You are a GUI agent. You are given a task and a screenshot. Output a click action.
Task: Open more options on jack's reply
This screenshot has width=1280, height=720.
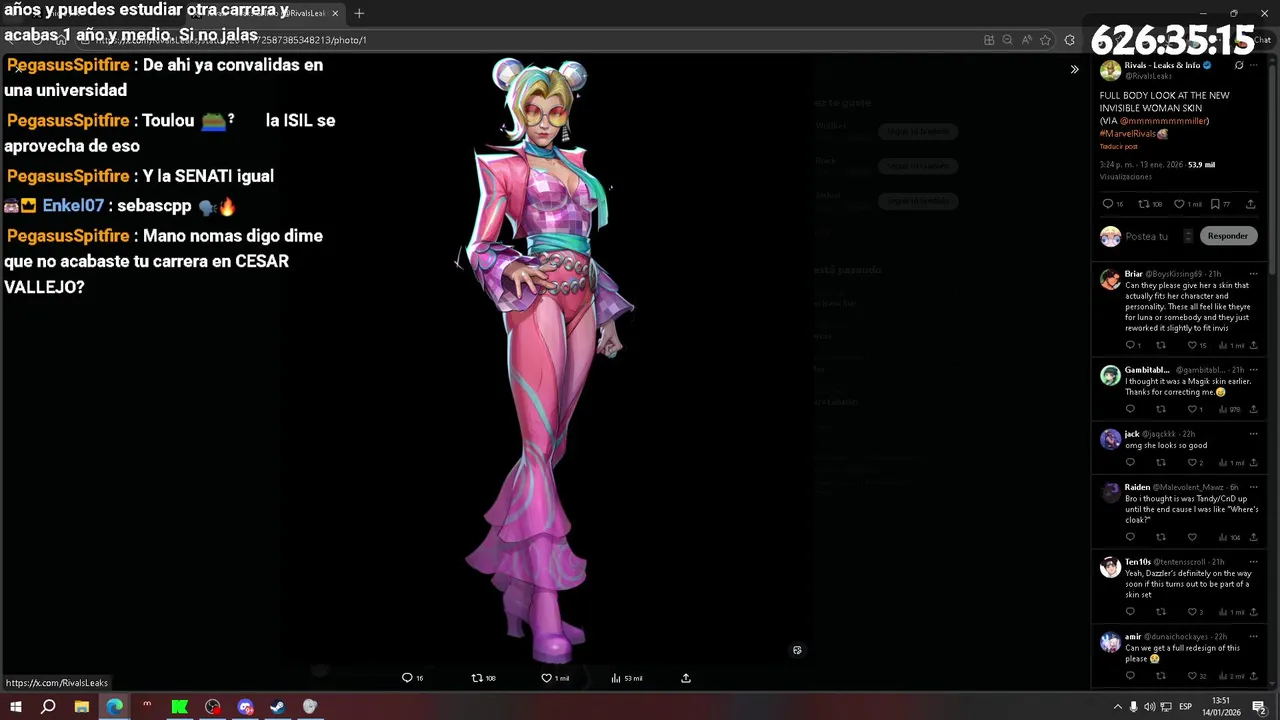pos(1253,434)
